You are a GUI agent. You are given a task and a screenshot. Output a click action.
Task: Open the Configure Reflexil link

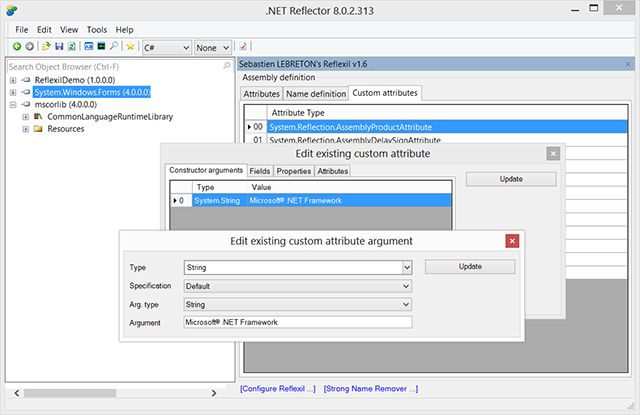point(278,389)
